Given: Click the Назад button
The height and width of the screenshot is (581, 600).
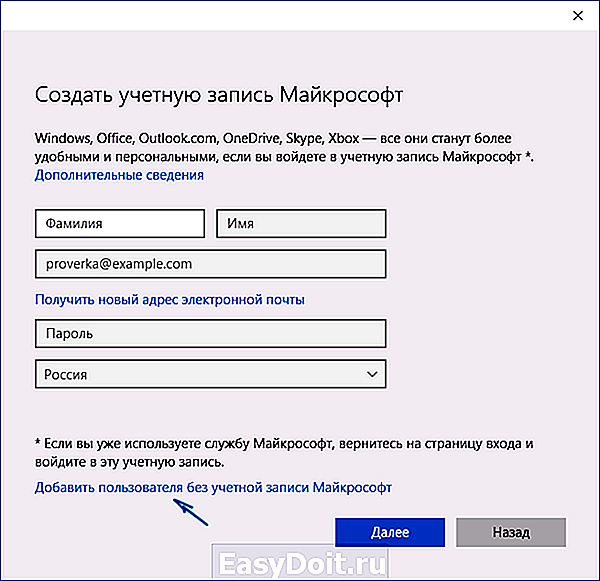Looking at the screenshot, I should tap(511, 532).
